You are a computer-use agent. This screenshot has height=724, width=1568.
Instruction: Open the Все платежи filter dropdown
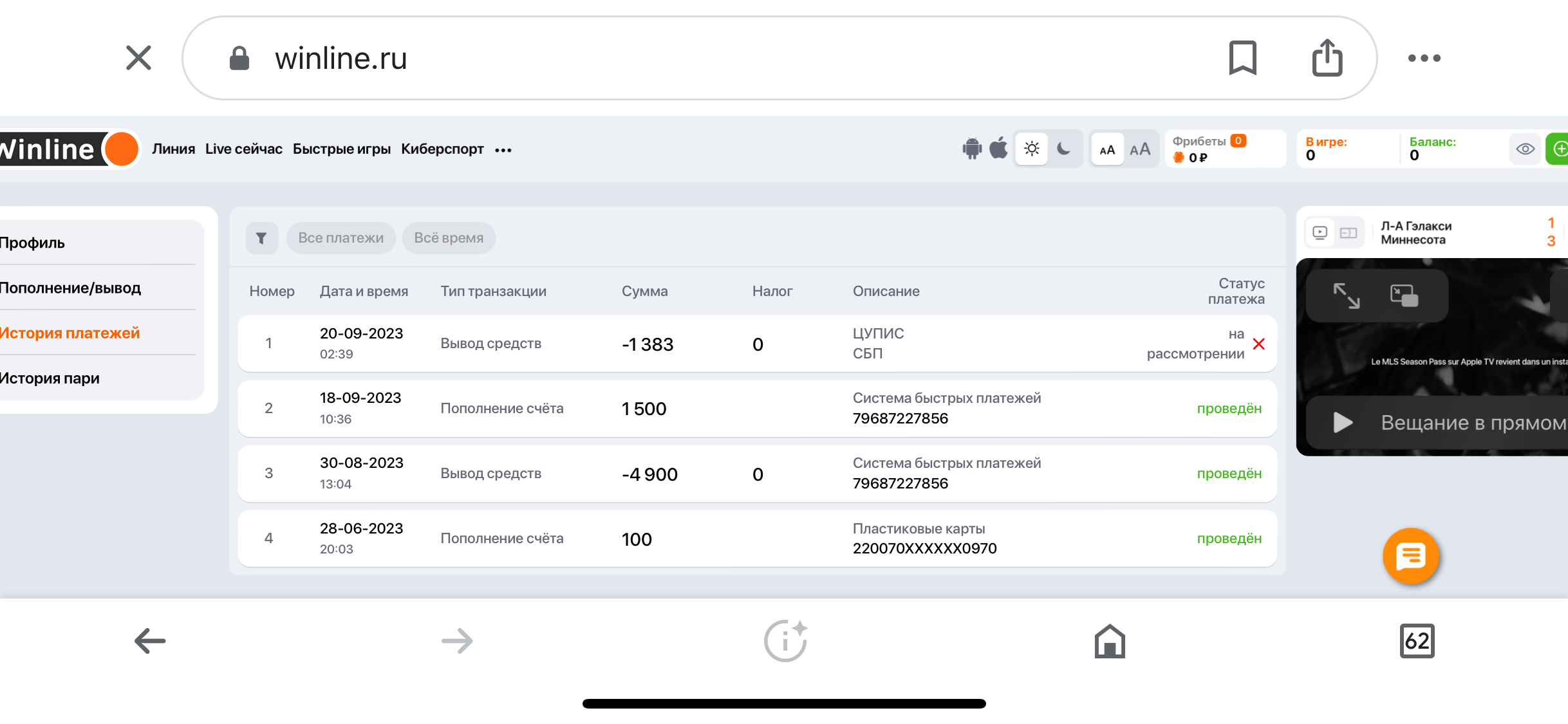pyautogui.click(x=341, y=238)
